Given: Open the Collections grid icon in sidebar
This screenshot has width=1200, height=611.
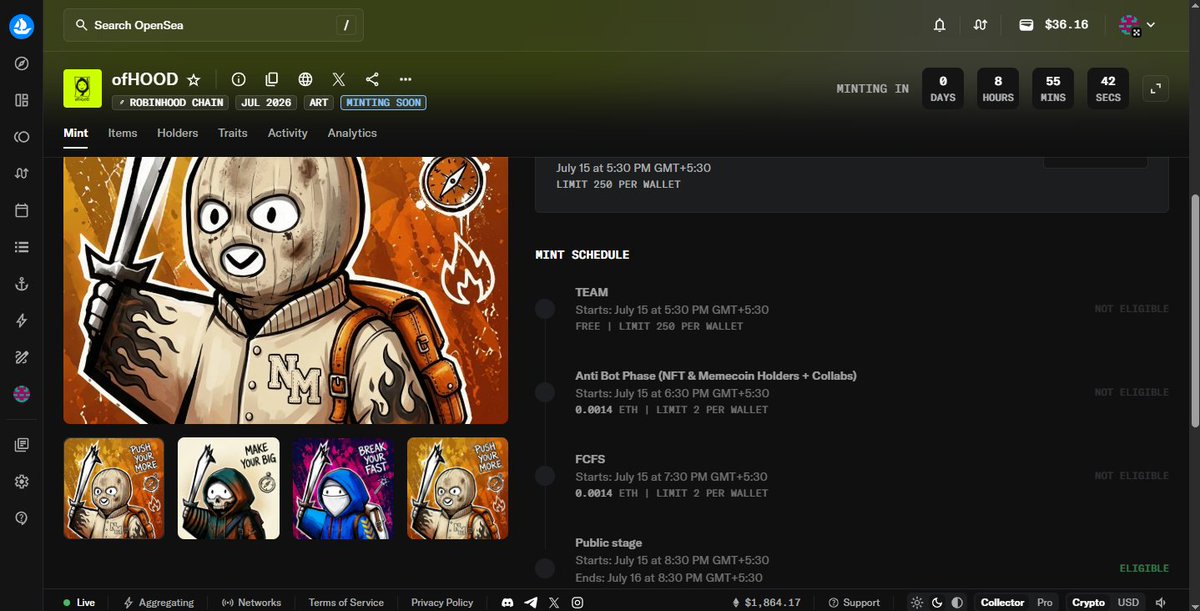Looking at the screenshot, I should click(21, 100).
